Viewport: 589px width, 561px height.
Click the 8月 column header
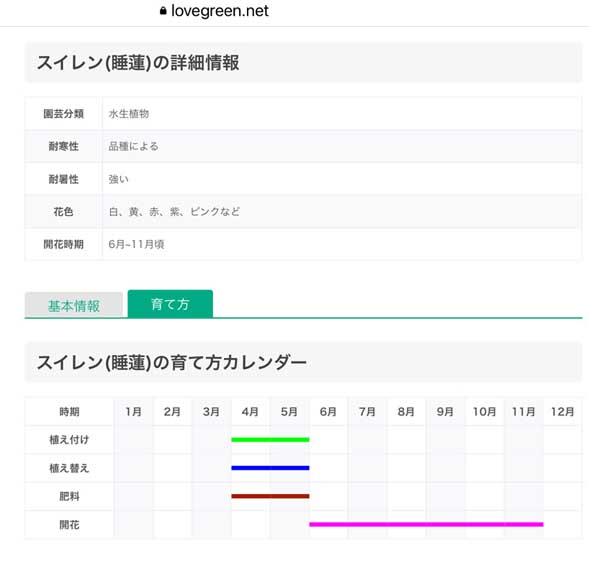pos(406,412)
